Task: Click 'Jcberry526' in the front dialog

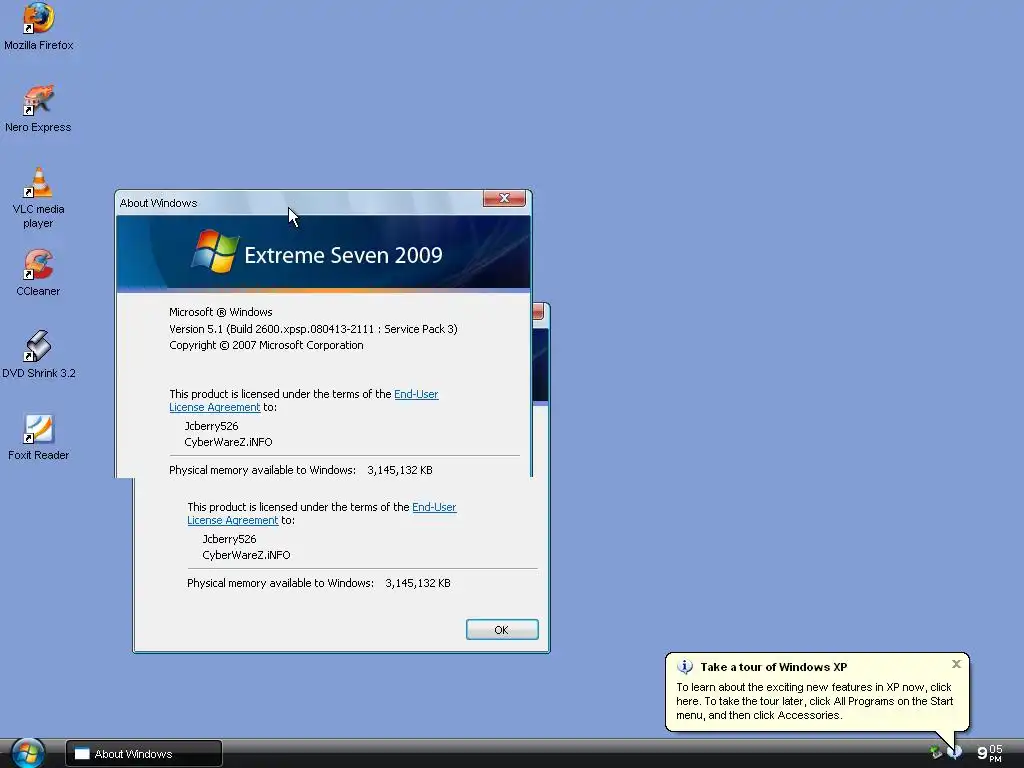Action: 211,426
